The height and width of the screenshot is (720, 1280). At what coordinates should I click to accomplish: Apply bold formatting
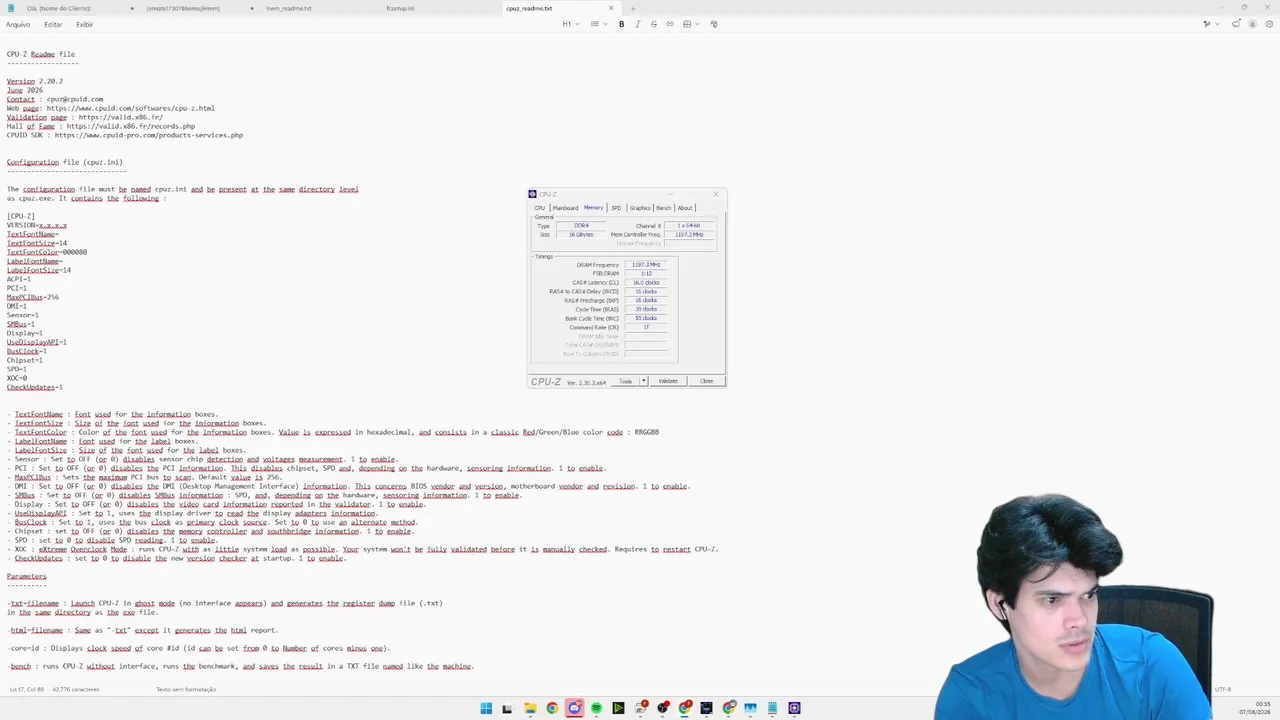coord(621,24)
